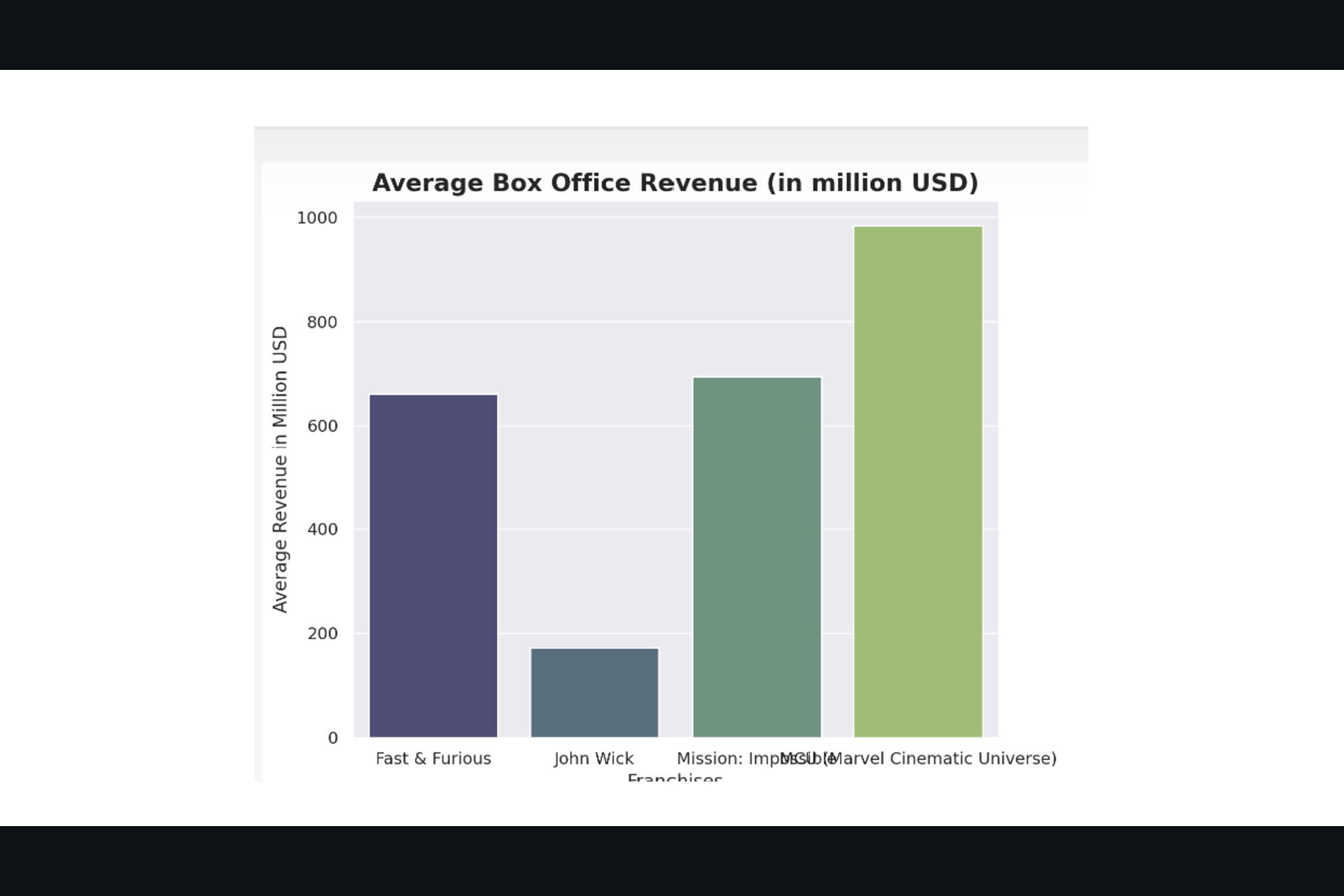
Task: Click the partially hidden 'Franchises' x-axis title
Action: (675, 777)
